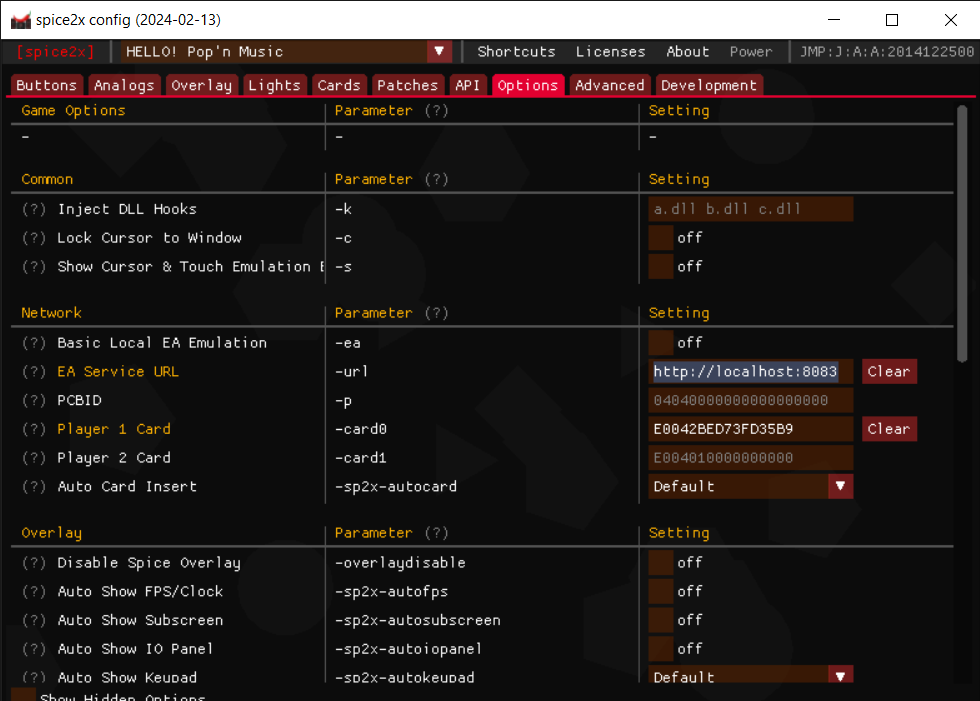This screenshot has height=701, width=980.
Task: Open help for Show Cursor & Touch Emulation
Action: tap(33, 266)
